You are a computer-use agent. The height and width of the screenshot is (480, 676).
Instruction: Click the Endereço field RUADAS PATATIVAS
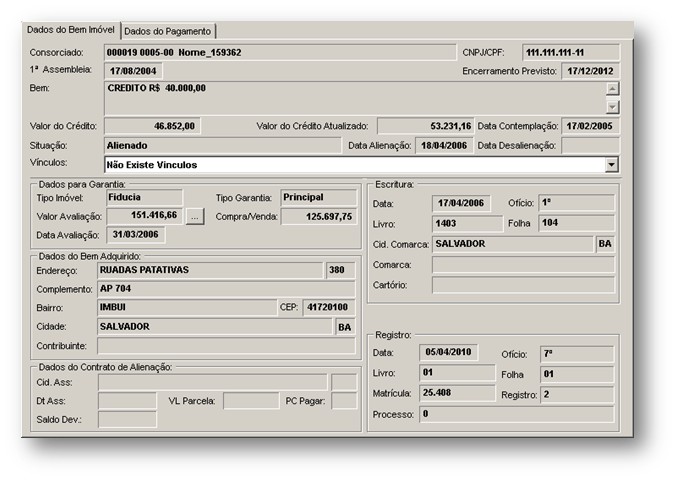(210, 270)
